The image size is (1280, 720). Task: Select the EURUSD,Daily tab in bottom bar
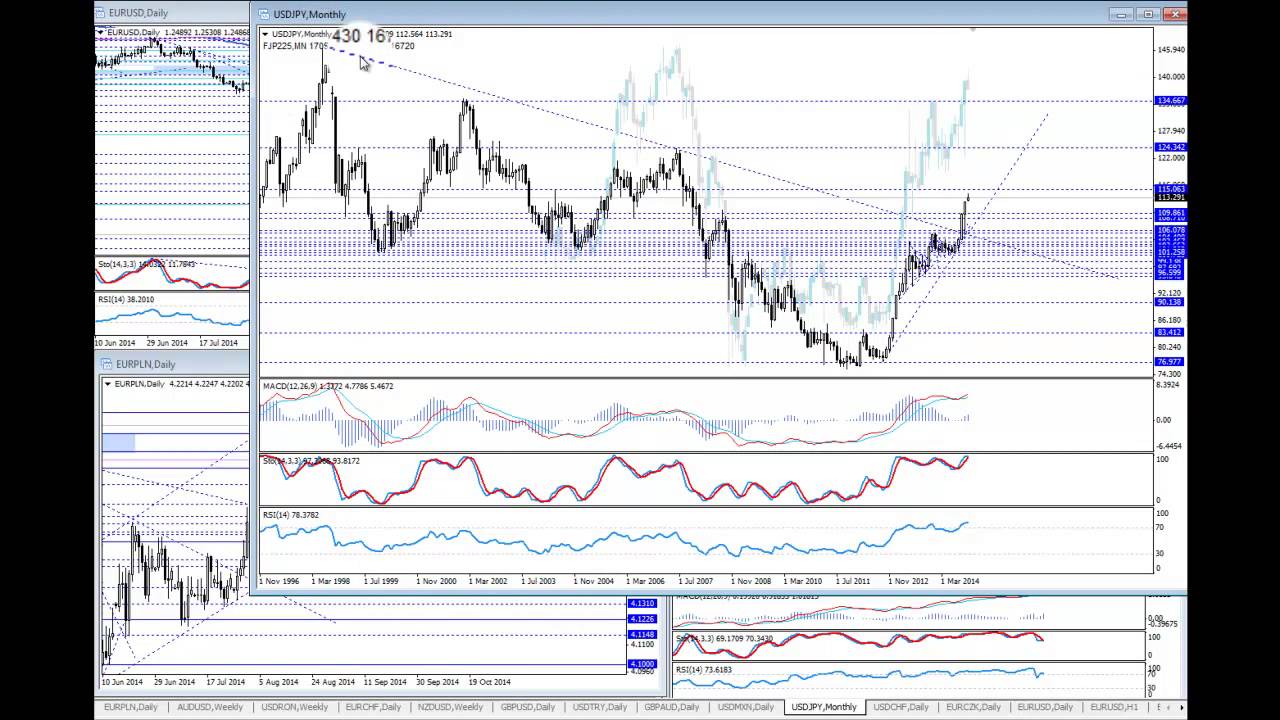click(1045, 707)
